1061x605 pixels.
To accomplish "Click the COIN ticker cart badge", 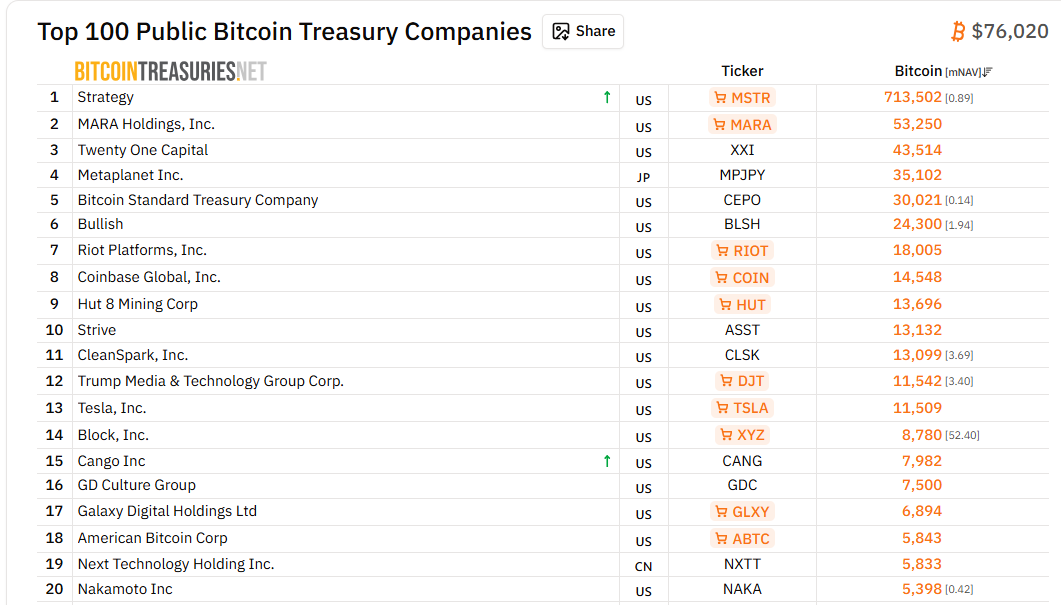I will [x=742, y=278].
